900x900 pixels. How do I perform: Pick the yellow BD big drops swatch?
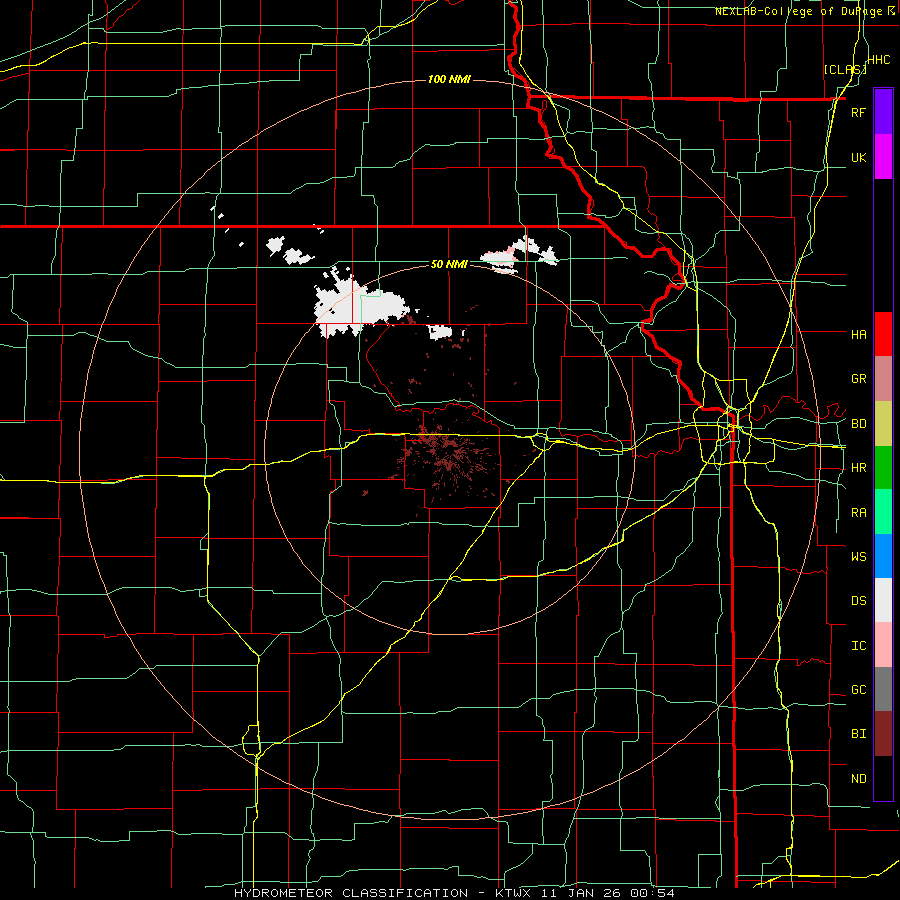coord(883,423)
